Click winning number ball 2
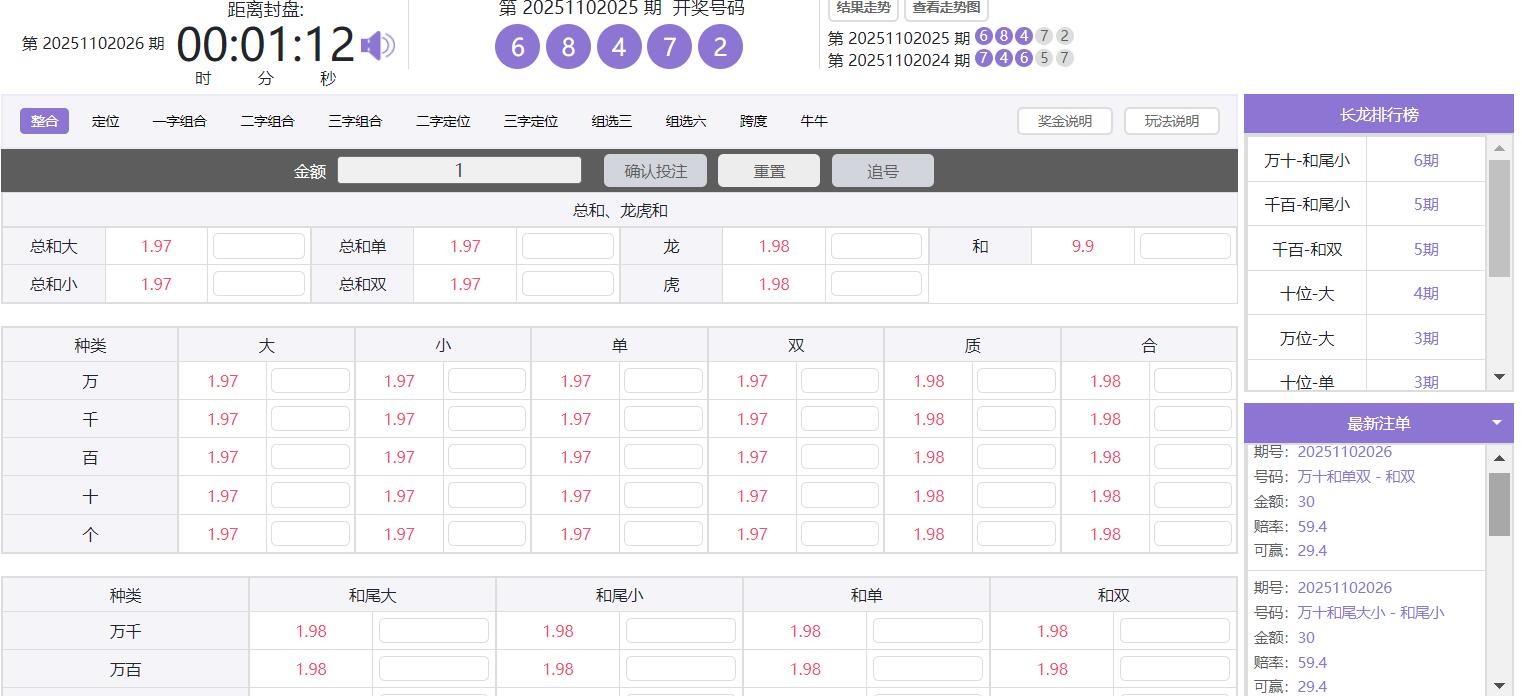Viewport: 1522px width, 696px height. 720,46
